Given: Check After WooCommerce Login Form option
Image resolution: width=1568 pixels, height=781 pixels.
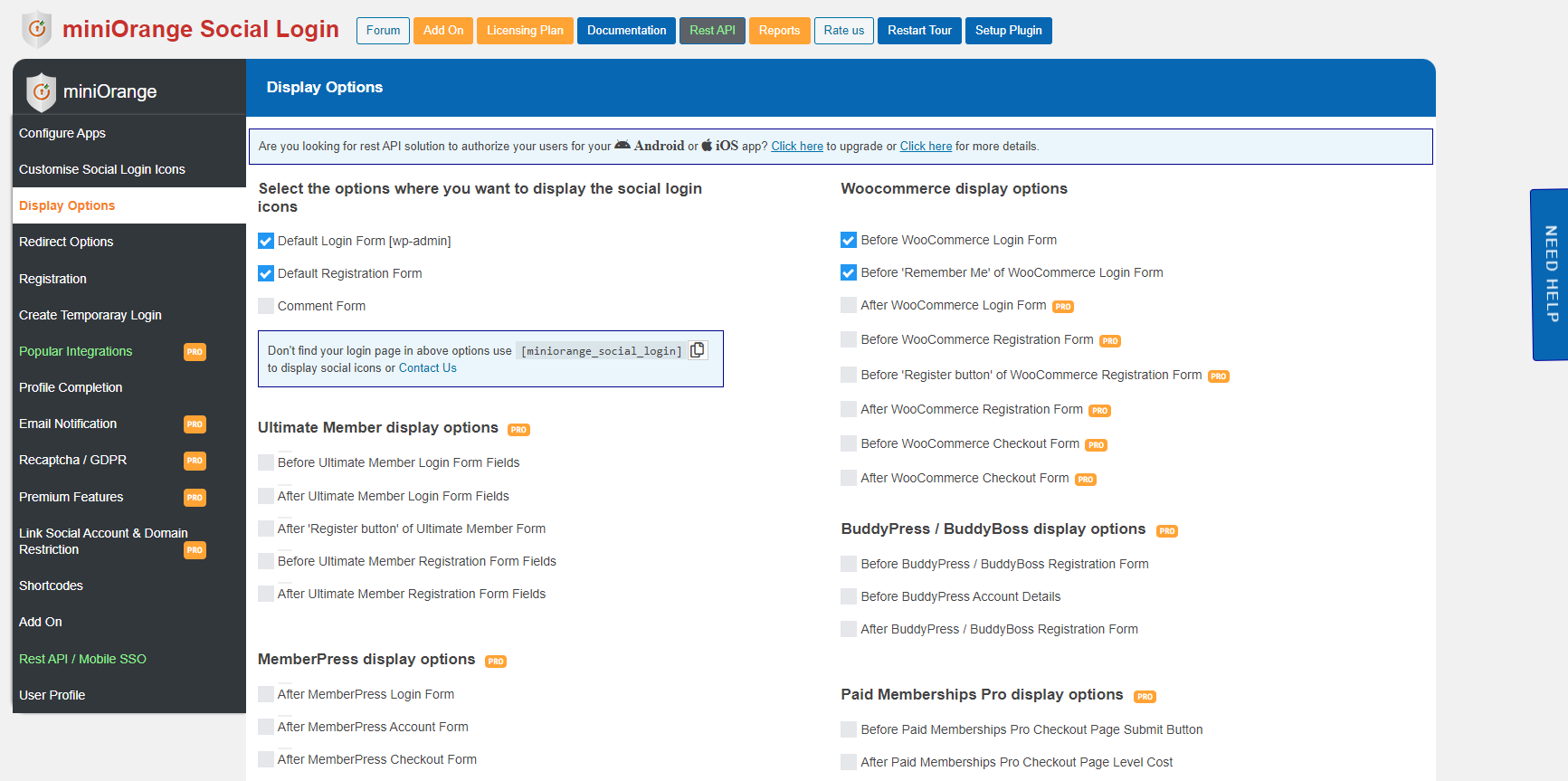Looking at the screenshot, I should (849, 305).
